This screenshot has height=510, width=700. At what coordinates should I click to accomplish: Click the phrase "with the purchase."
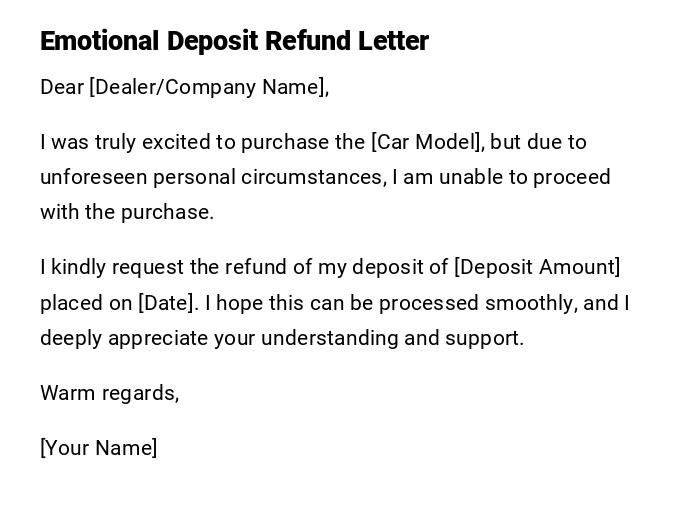pos(127,212)
